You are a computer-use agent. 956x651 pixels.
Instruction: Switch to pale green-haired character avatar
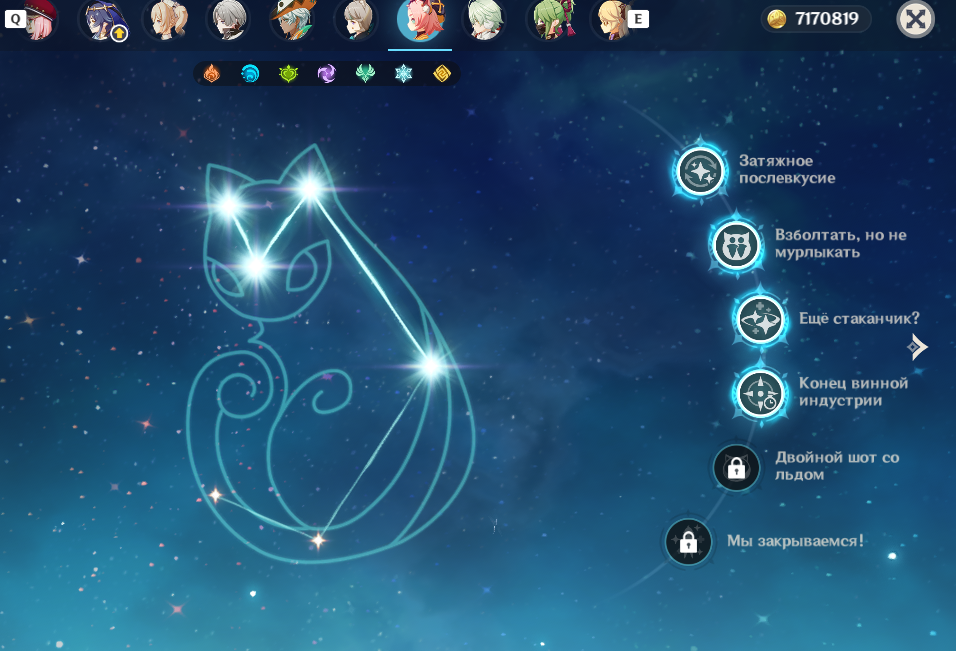coord(485,20)
